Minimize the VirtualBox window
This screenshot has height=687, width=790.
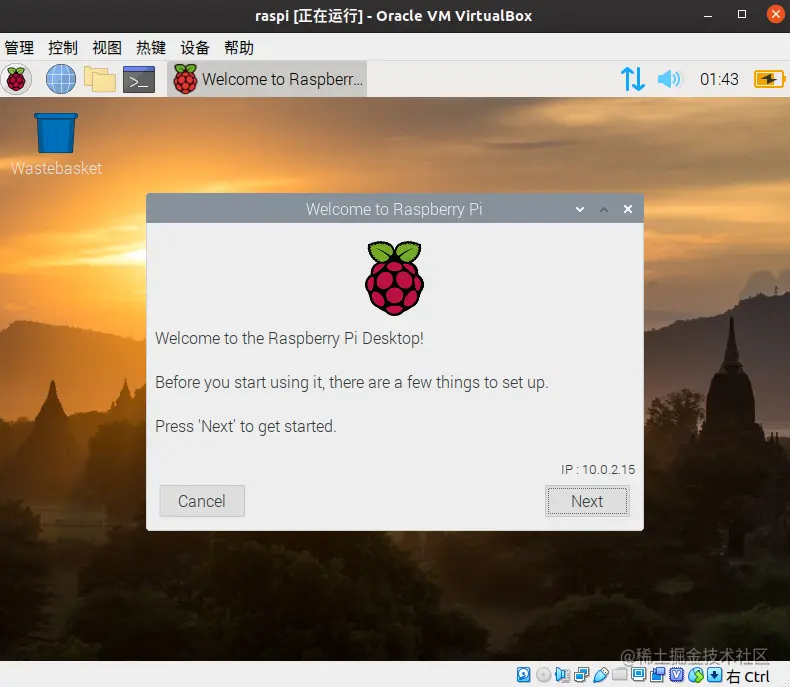tap(708, 16)
